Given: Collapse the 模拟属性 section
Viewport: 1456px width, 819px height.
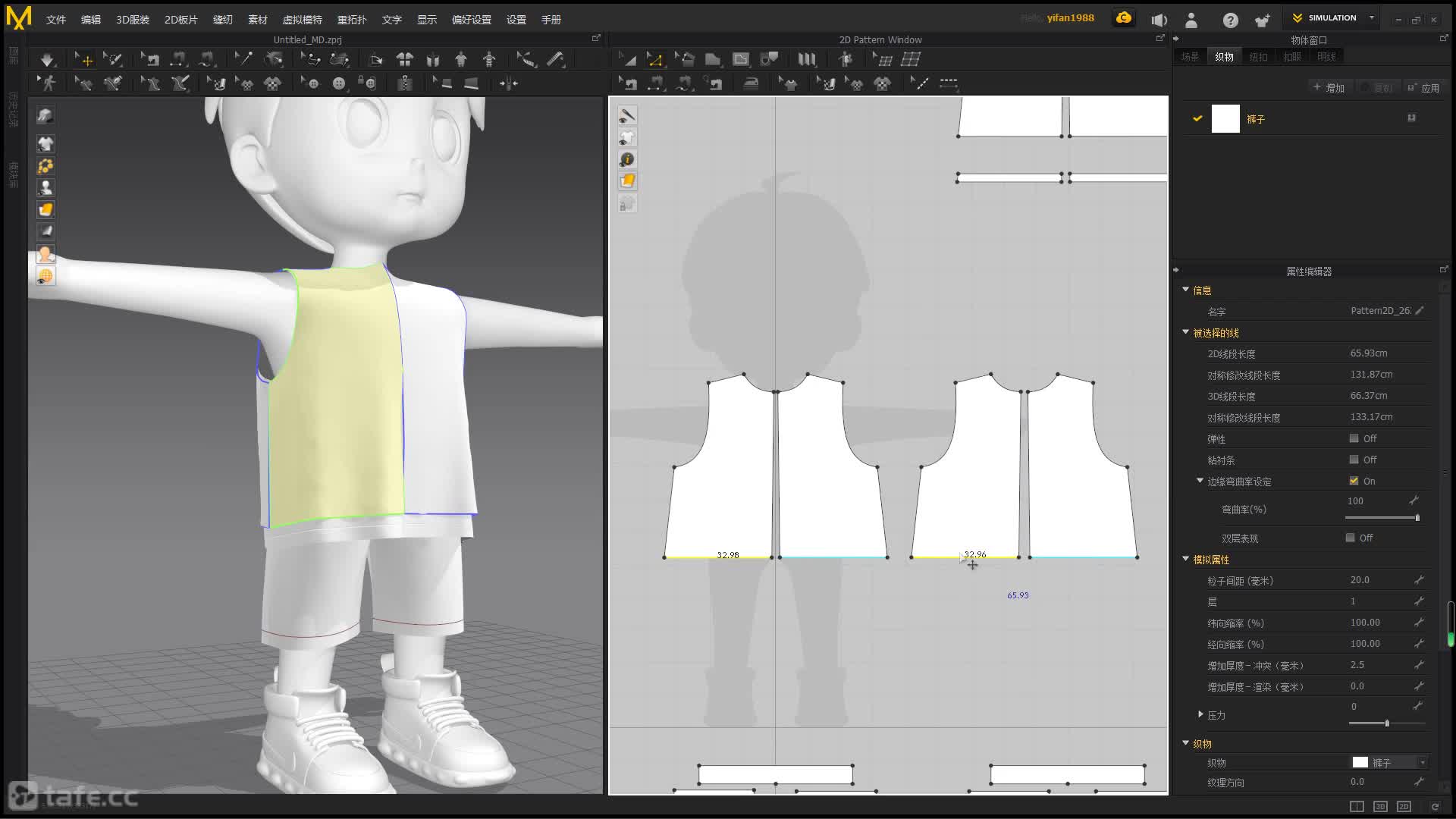Looking at the screenshot, I should pyautogui.click(x=1185, y=559).
